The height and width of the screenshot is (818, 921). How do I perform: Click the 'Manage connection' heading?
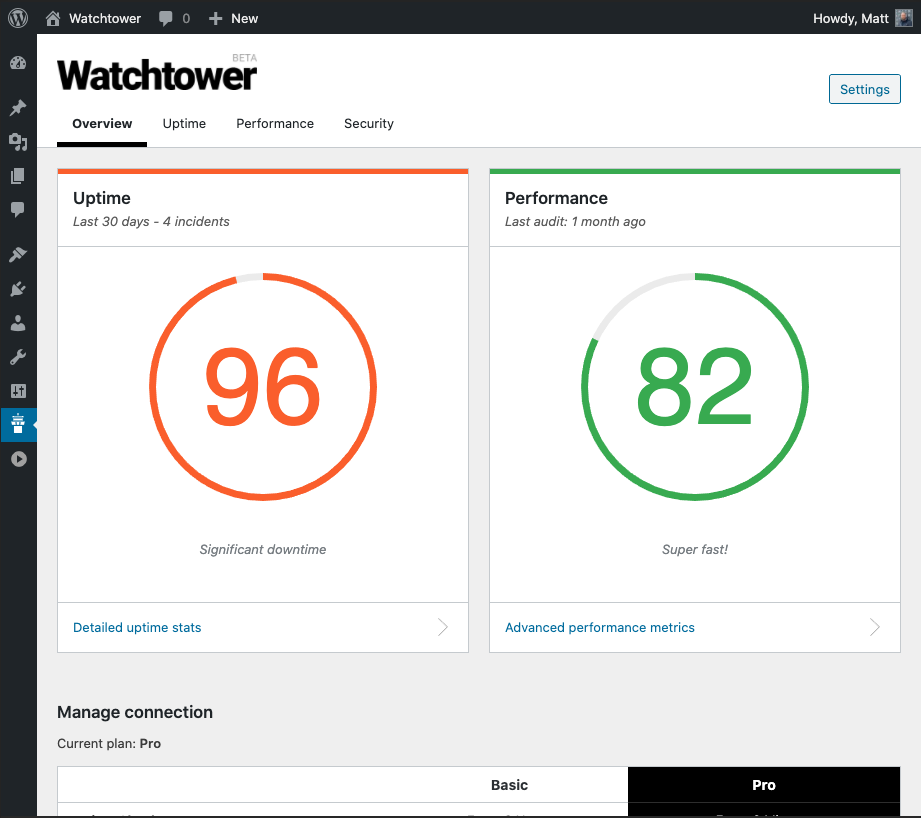click(135, 712)
